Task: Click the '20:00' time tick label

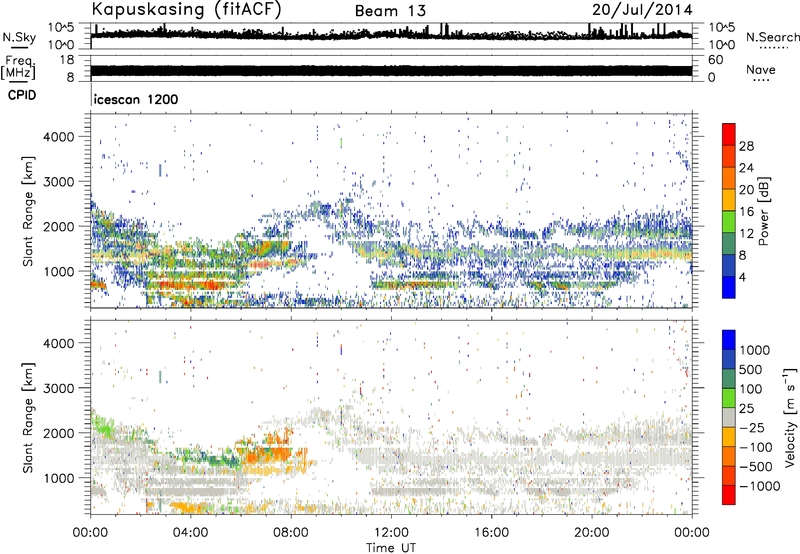Action: pos(591,533)
